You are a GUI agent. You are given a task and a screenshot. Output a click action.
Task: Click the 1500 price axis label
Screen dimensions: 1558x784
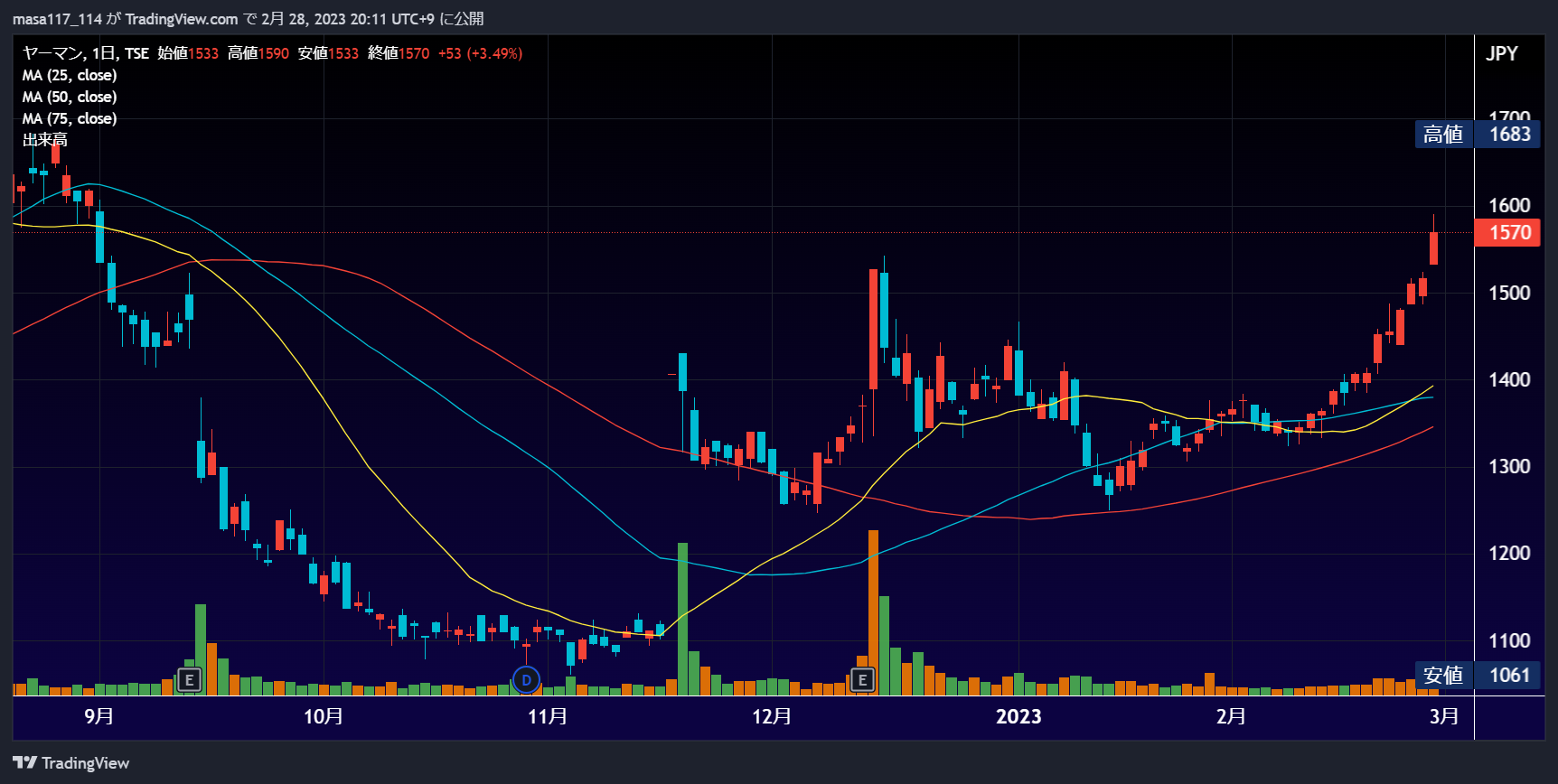(1509, 293)
